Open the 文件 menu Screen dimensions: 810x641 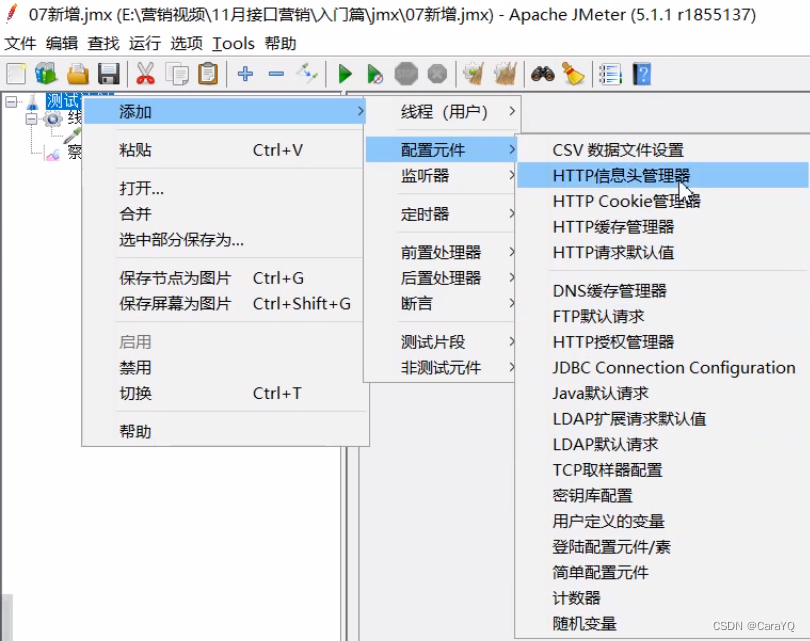click(21, 43)
